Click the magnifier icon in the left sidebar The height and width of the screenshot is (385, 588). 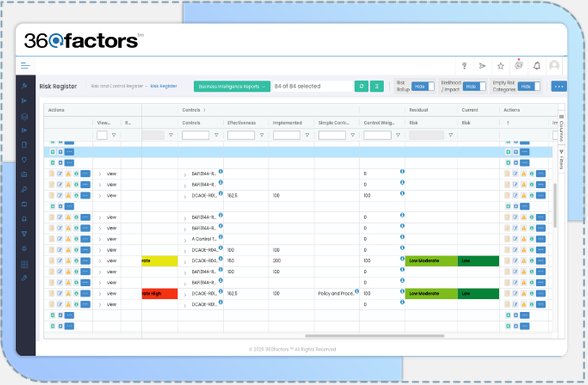pyautogui.click(x=24, y=189)
